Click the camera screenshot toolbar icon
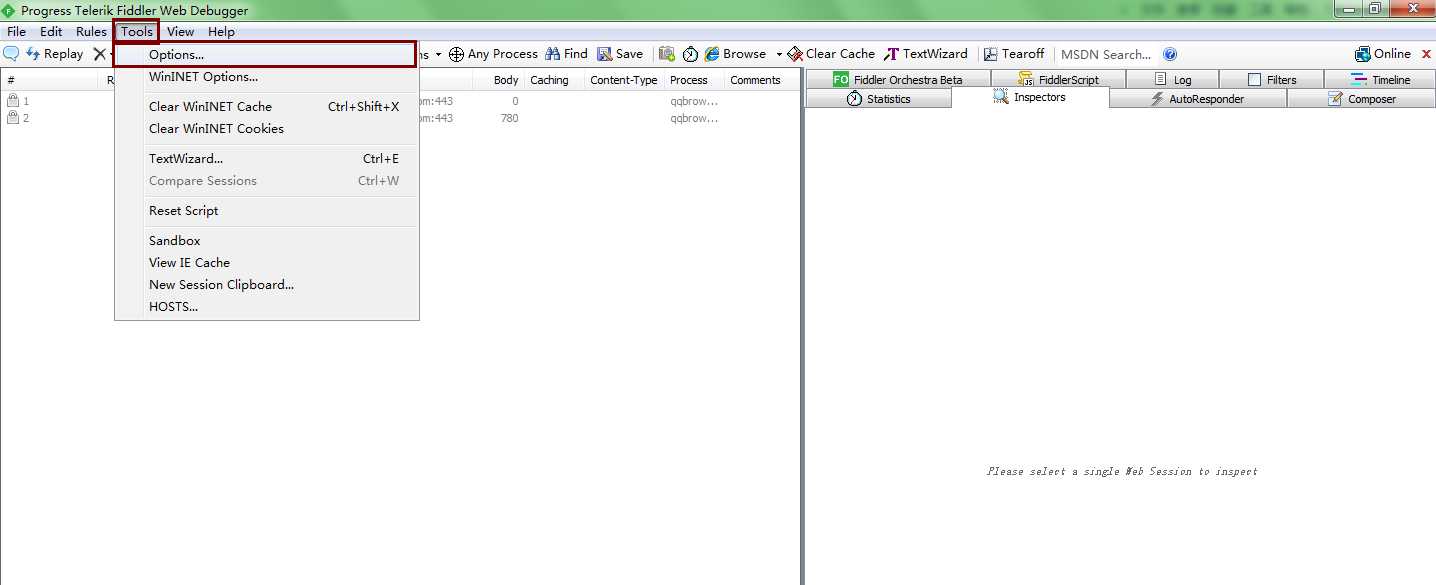This screenshot has height=585, width=1436. click(x=667, y=54)
